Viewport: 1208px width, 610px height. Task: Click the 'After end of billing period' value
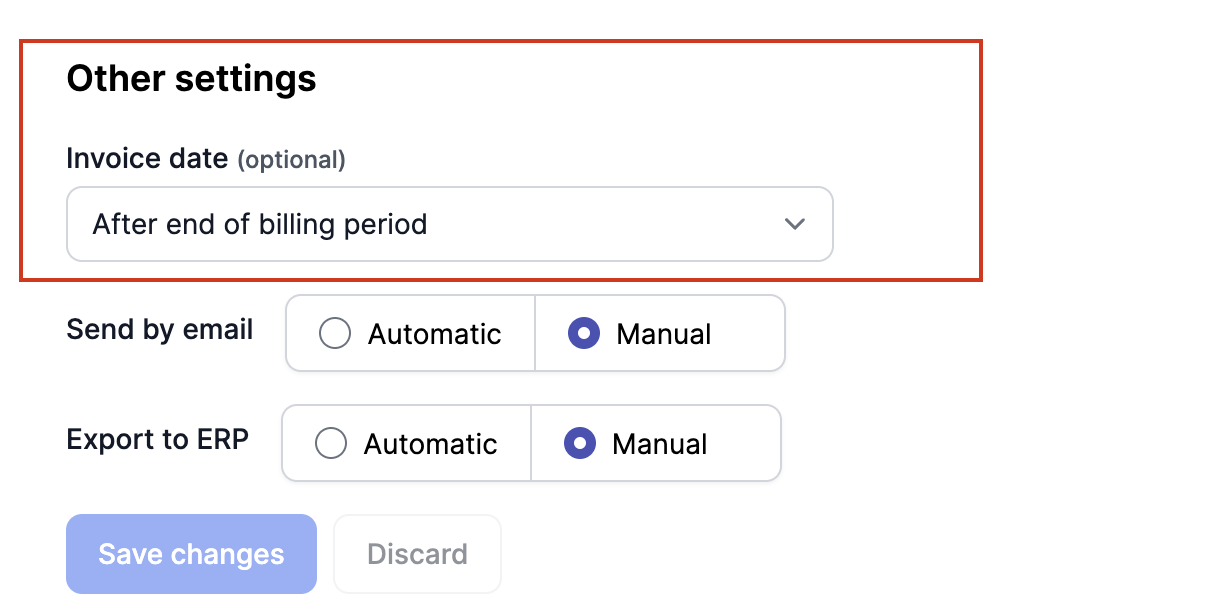pos(260,224)
